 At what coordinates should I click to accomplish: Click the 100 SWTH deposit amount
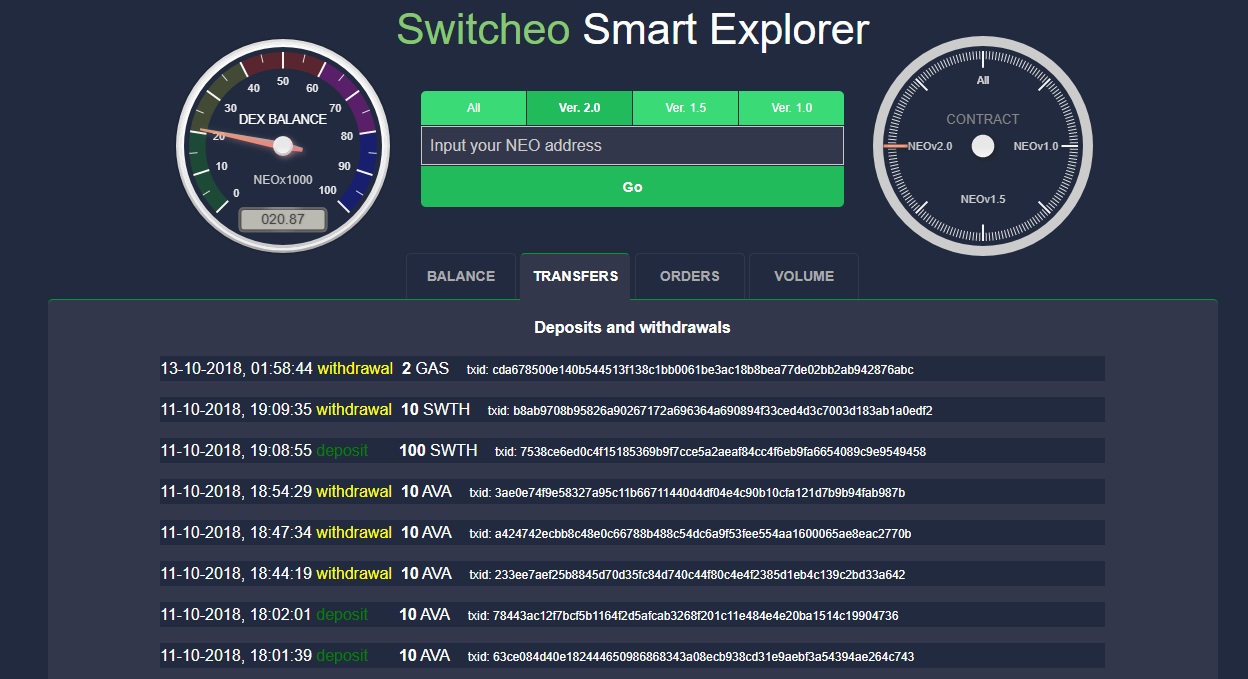pyautogui.click(x=438, y=451)
